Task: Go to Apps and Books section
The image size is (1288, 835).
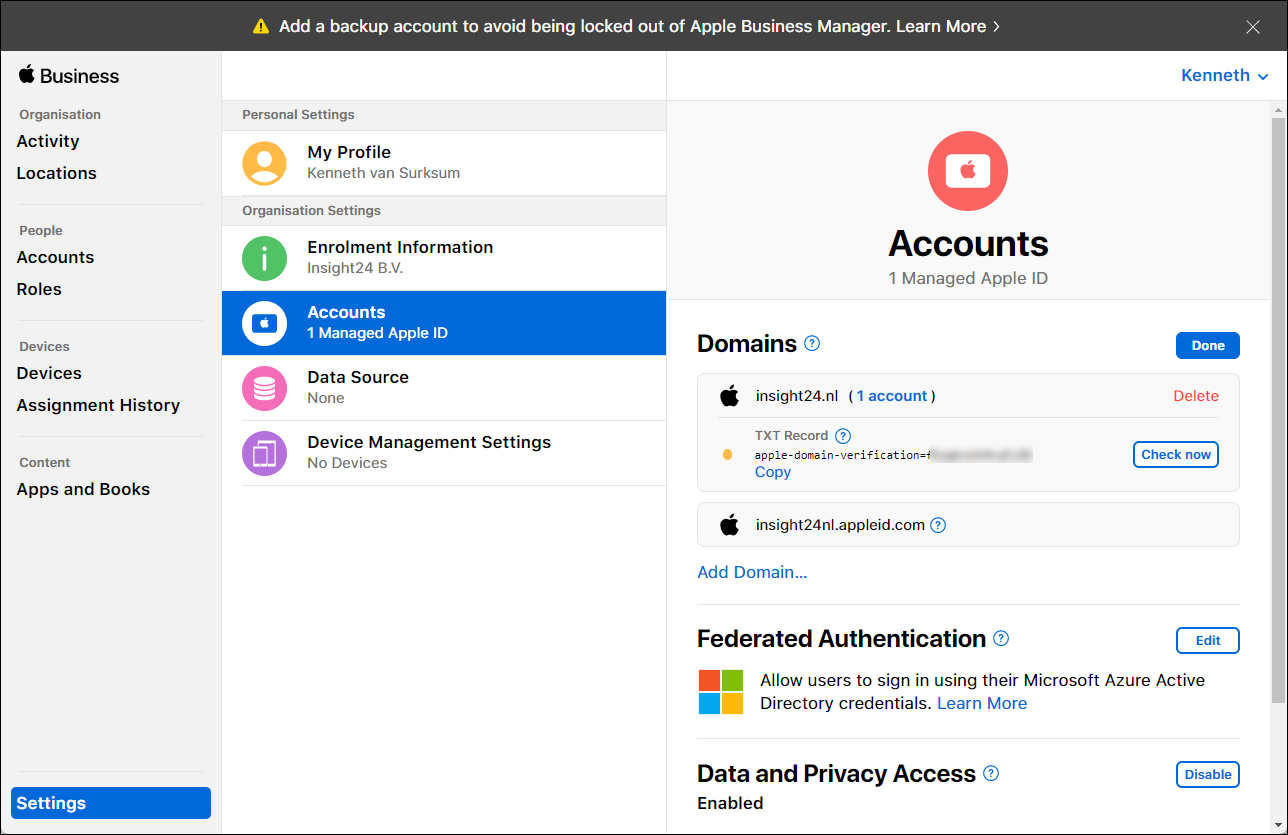Action: [x=83, y=489]
